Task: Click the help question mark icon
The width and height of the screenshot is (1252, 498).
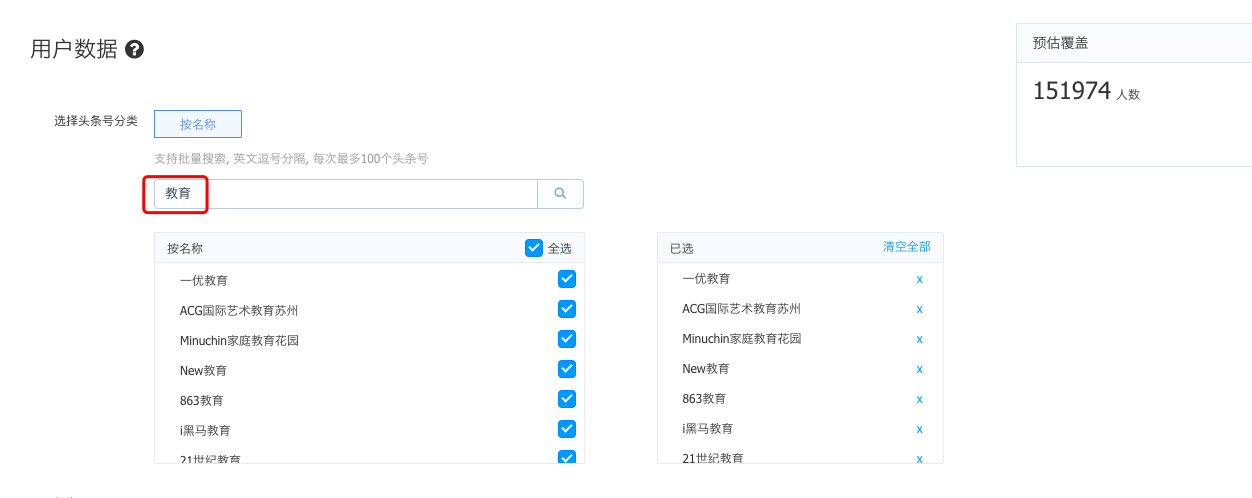Action: tap(134, 49)
